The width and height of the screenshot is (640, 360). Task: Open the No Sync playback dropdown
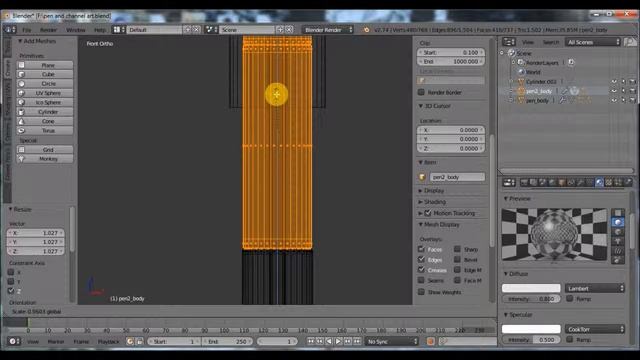pos(392,341)
